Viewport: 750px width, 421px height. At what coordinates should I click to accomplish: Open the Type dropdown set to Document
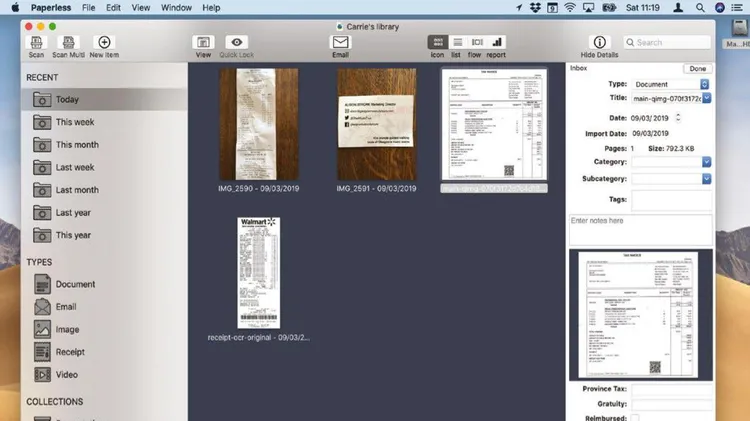(x=670, y=84)
